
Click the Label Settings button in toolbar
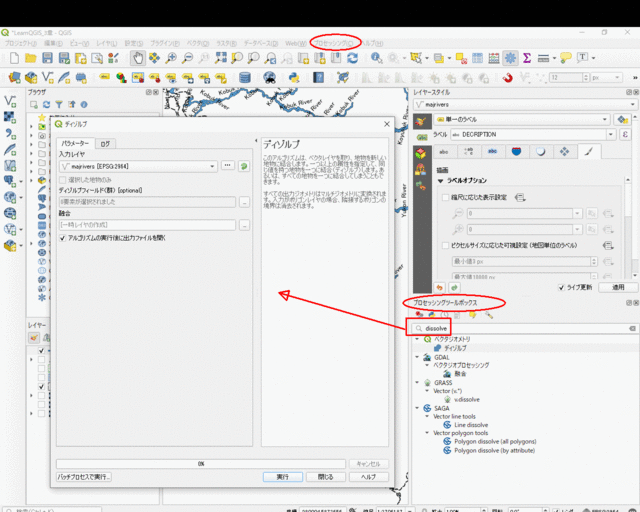pyautogui.click(x=104, y=77)
